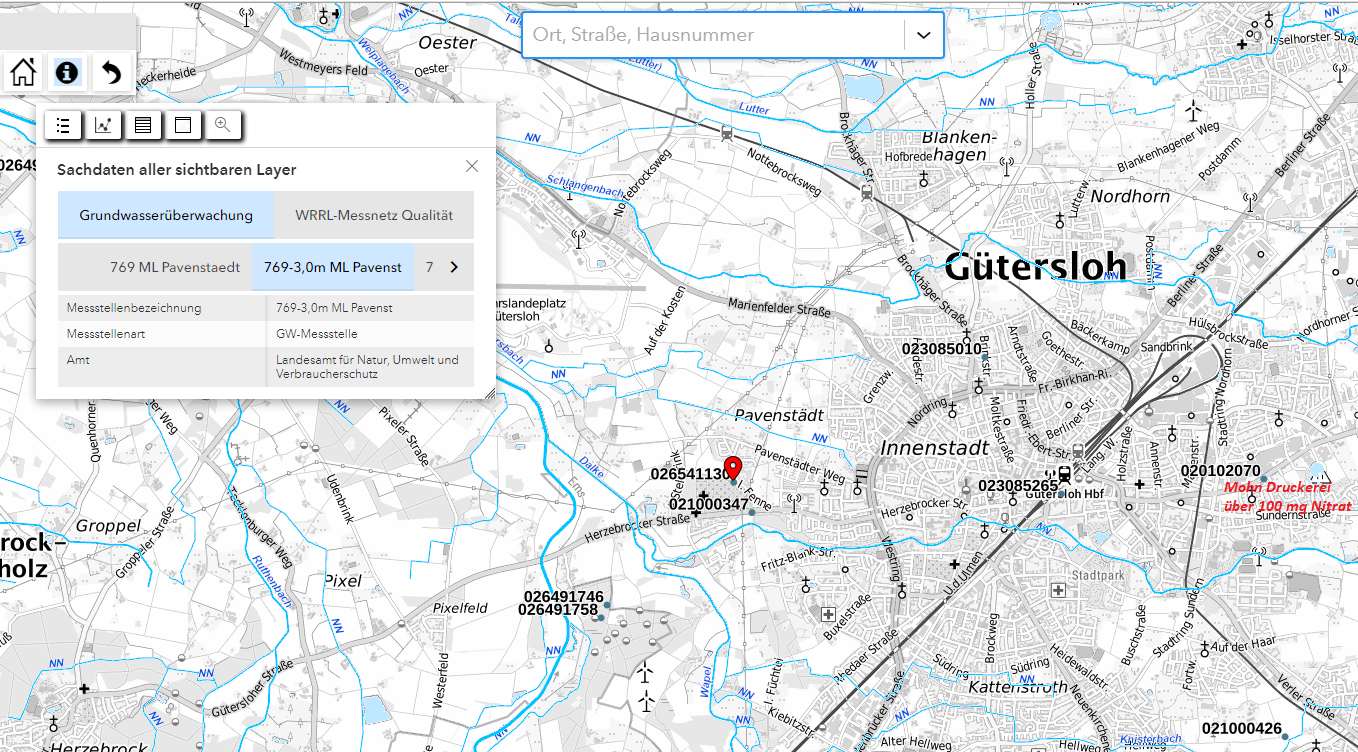Viewport: 1358px width, 752px height.
Task: Click the red map pin marker
Action: (x=732, y=468)
